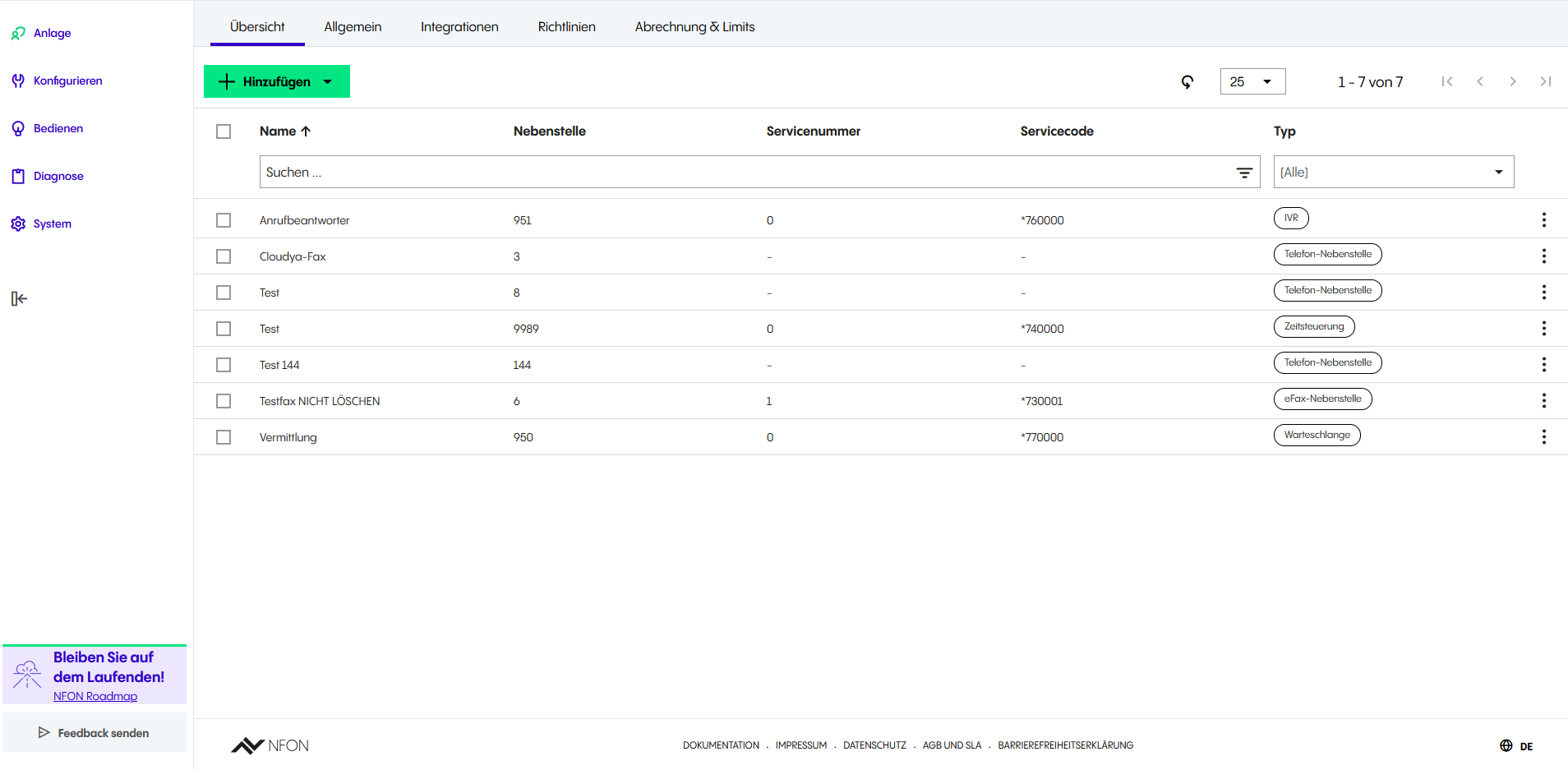Open the Abrechnung & Limits tab
1568x770 pixels.
pos(695,26)
